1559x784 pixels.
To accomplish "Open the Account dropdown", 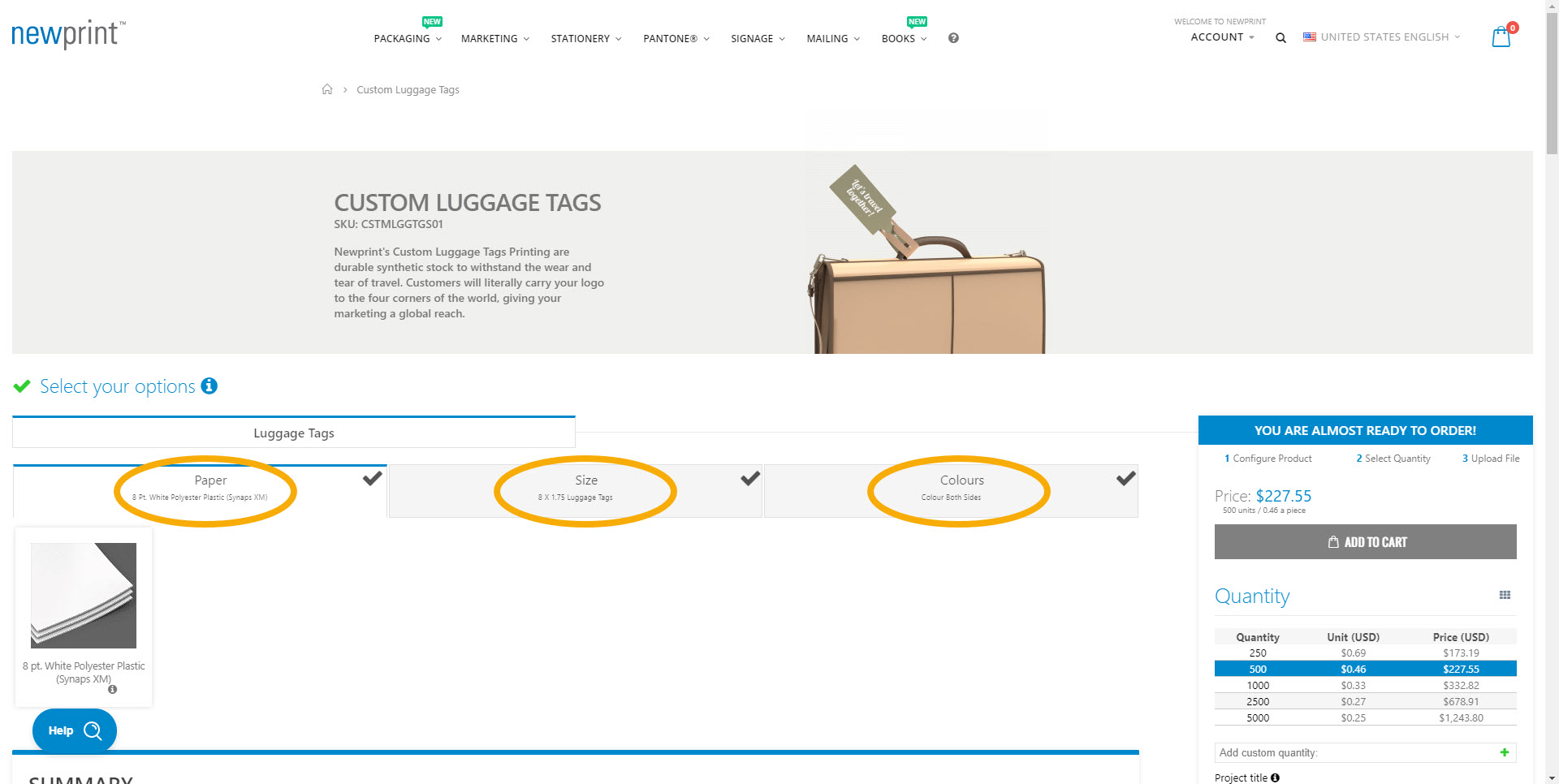I will pyautogui.click(x=1222, y=37).
